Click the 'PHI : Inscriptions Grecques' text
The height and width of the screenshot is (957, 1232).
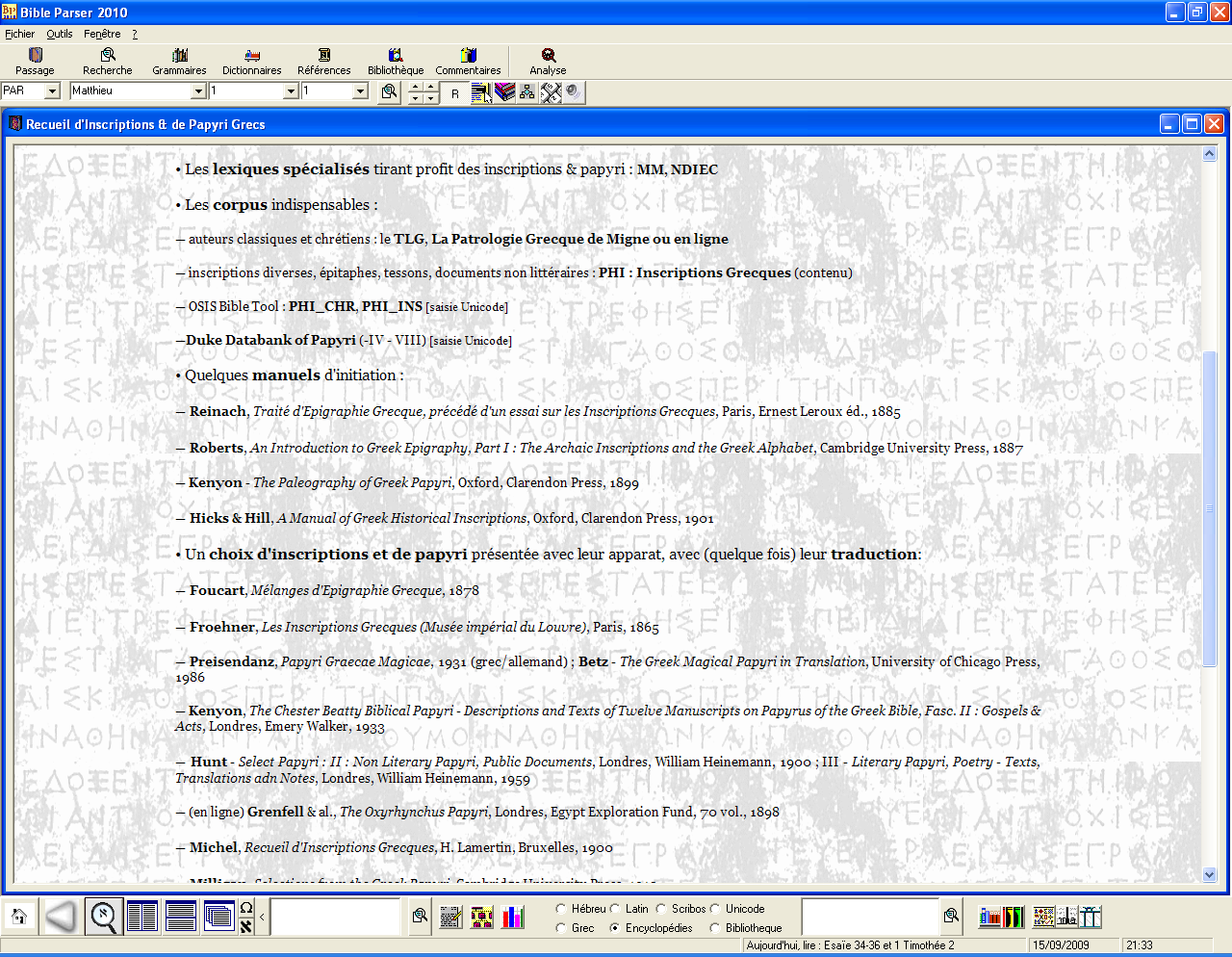click(x=695, y=272)
